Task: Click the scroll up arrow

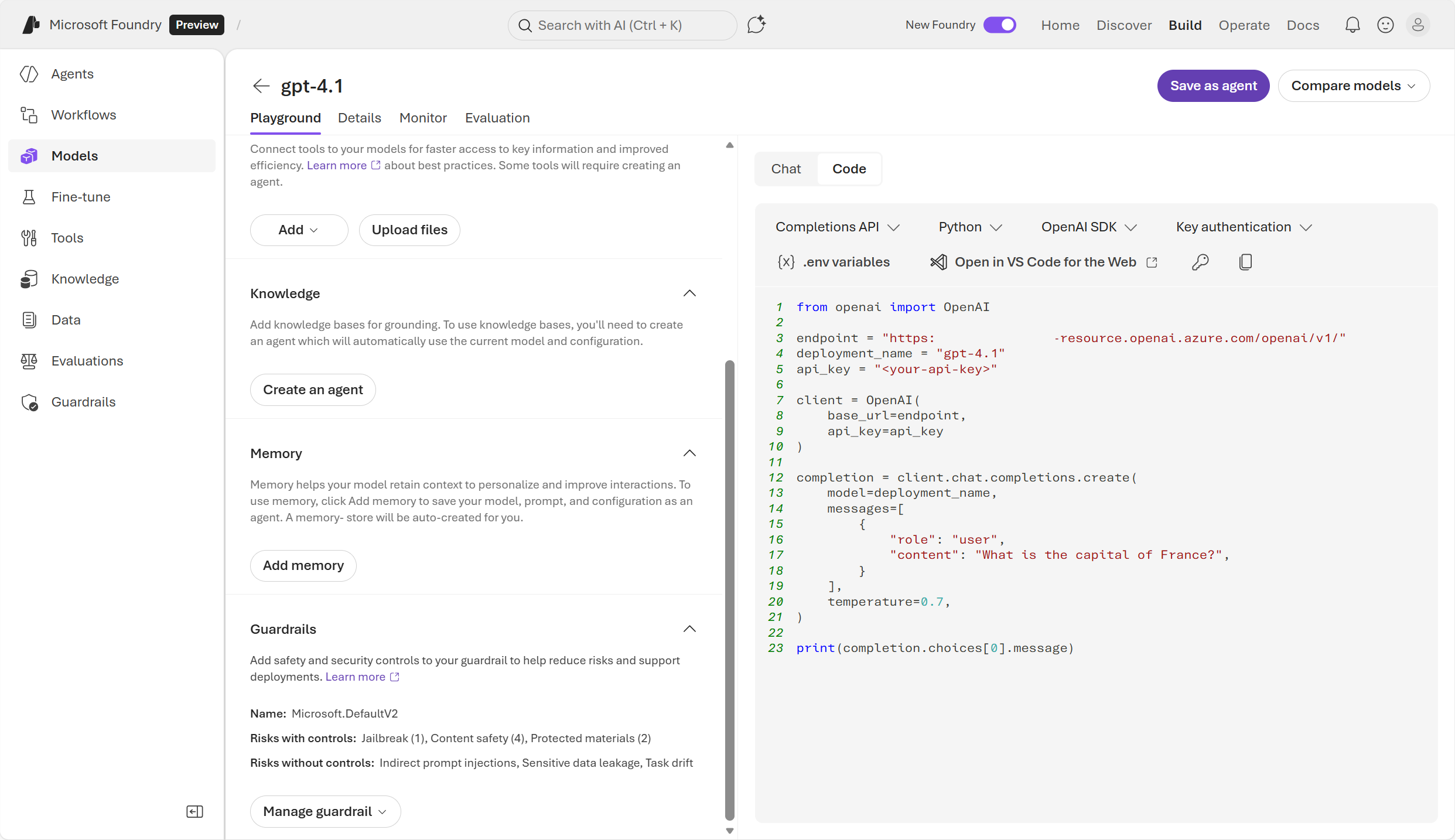Action: (729, 145)
